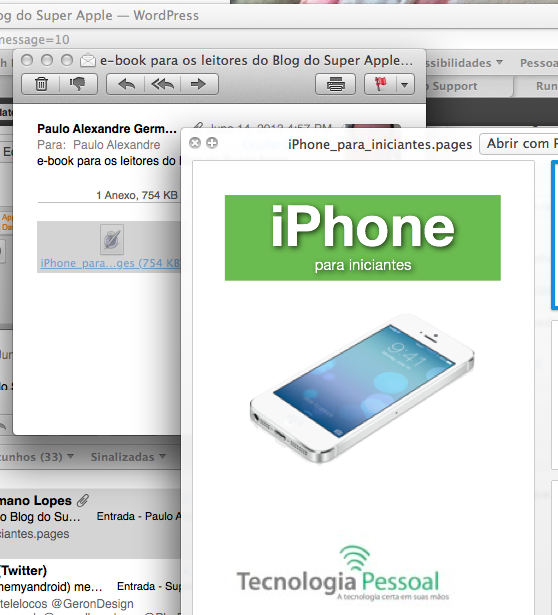Screen dimensions: 558x615
Task: Click the envelope icon in message title bar
Action: tap(88, 60)
